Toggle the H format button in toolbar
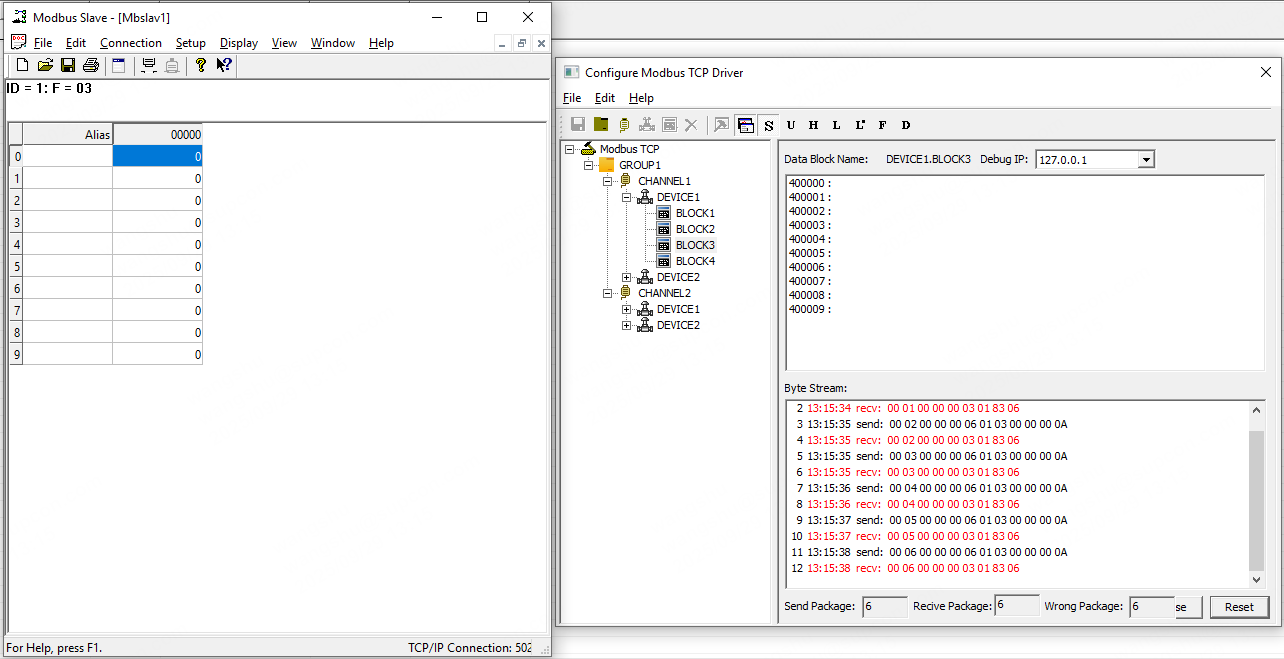This screenshot has width=1284, height=659. tap(814, 125)
